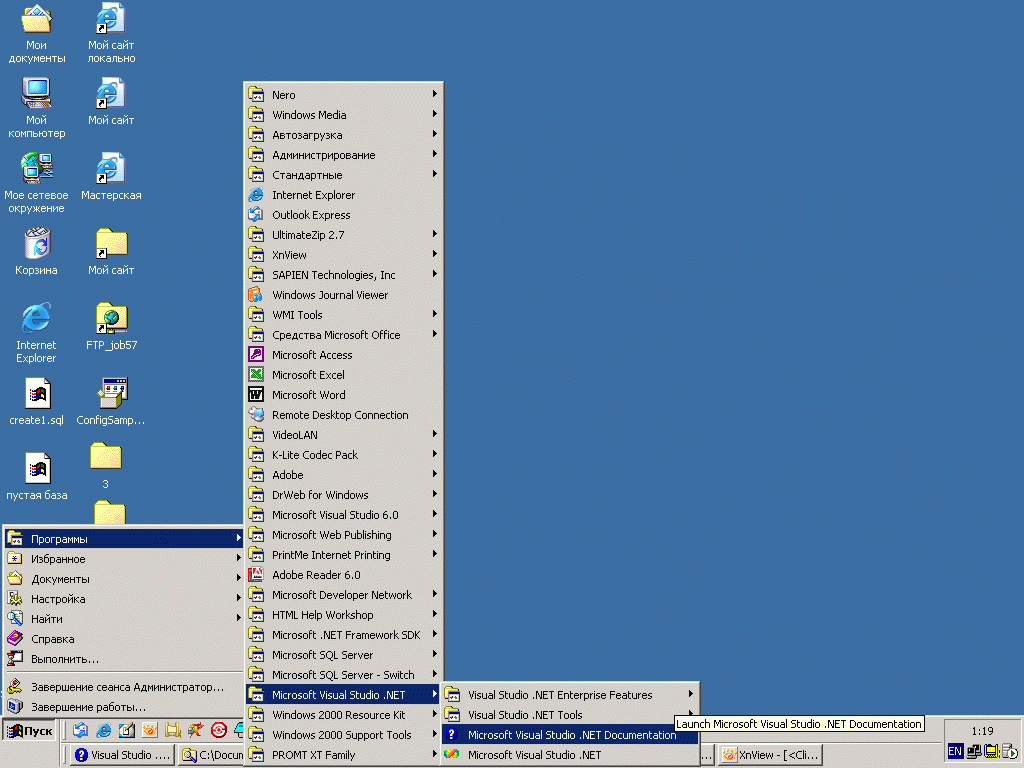This screenshot has width=1024, height=768.
Task: Launch Microsoft Visual Studio .NET Documentation
Action: 569,735
